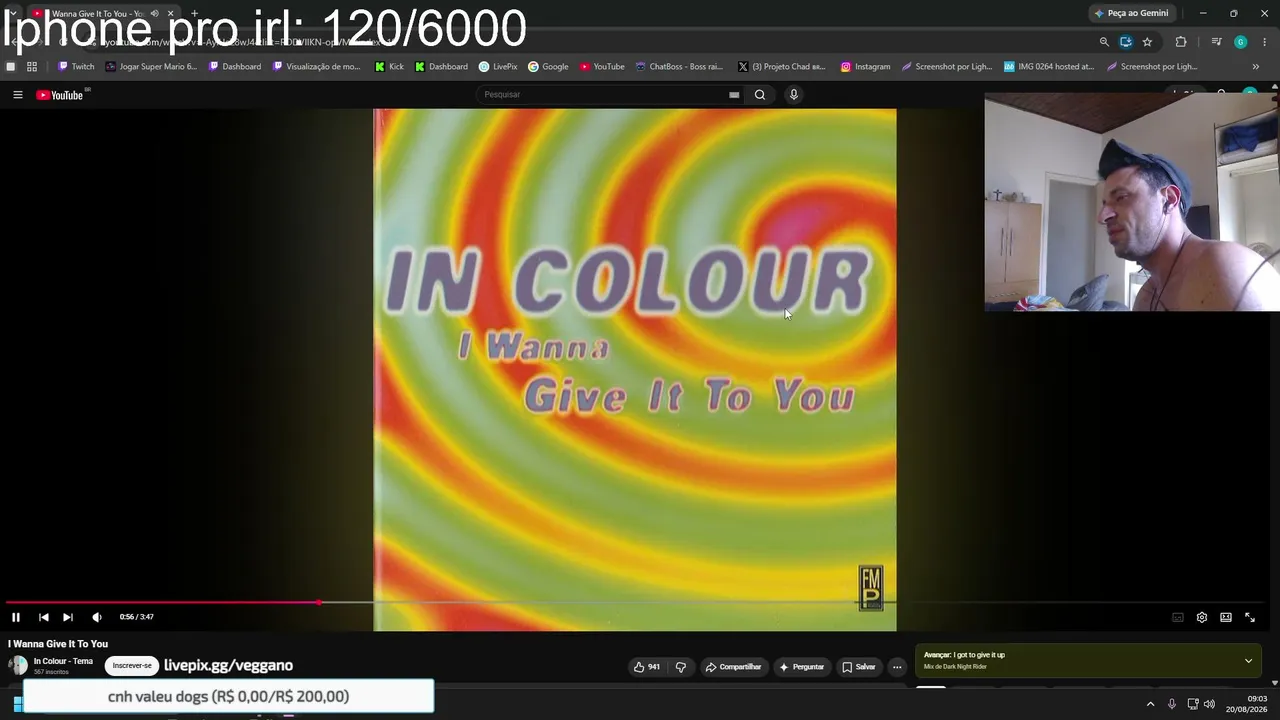Open the Visualização de mo... bookmark

click(317, 67)
